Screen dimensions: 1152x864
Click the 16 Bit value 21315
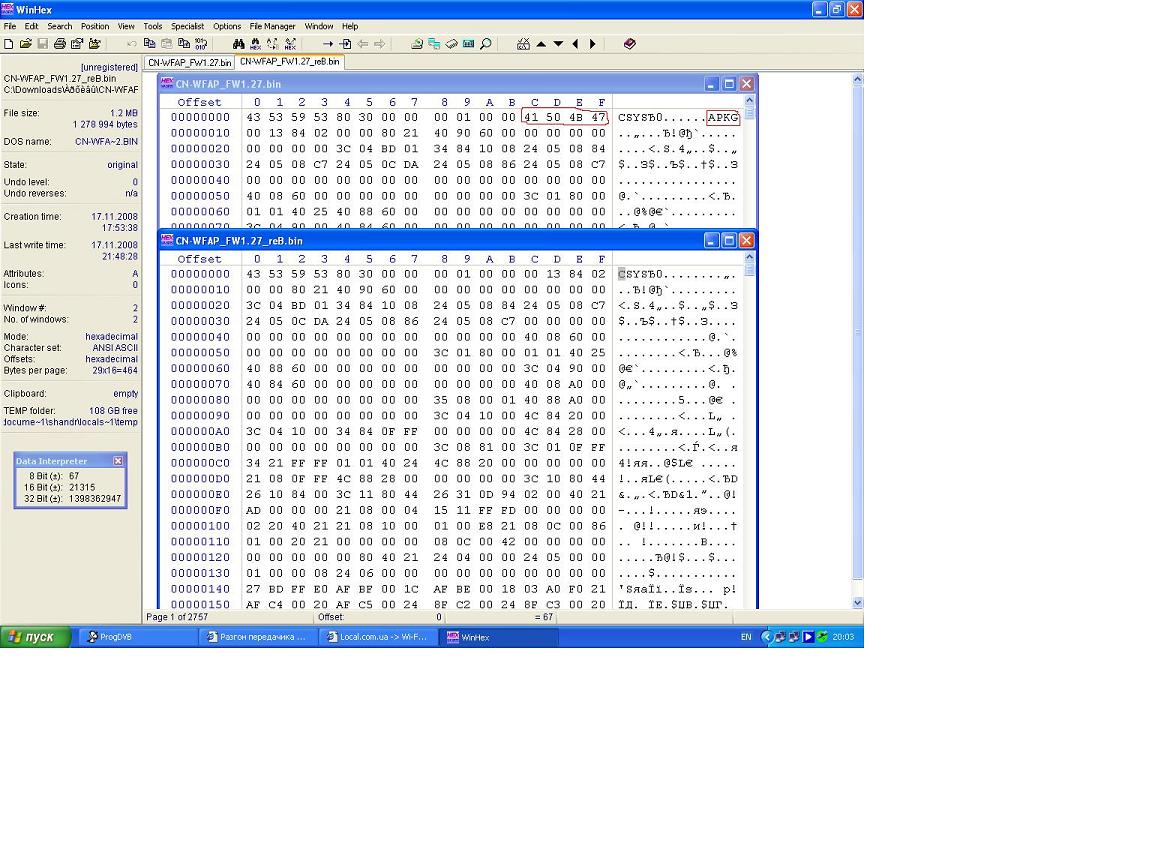(82, 487)
